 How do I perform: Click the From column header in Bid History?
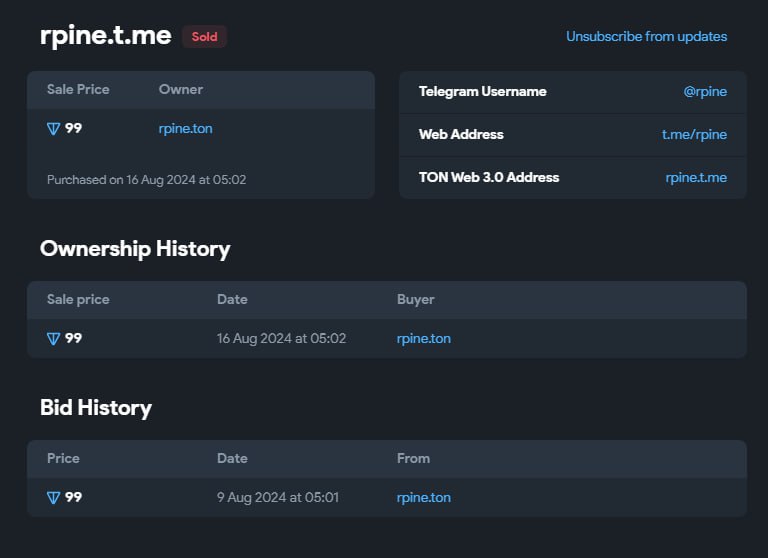pyautogui.click(x=413, y=458)
